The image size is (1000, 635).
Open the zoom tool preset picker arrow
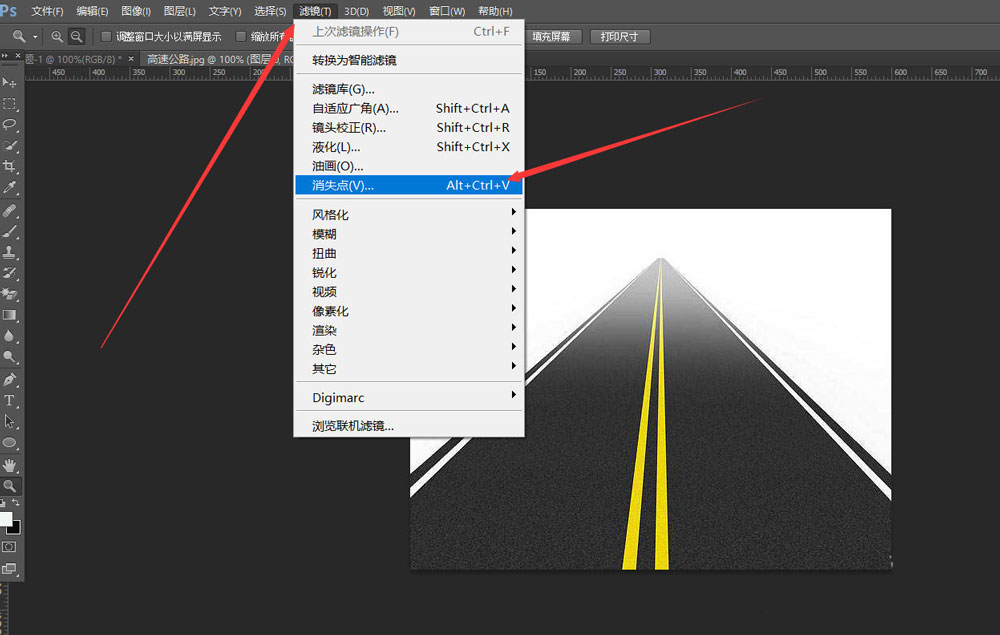coord(35,37)
